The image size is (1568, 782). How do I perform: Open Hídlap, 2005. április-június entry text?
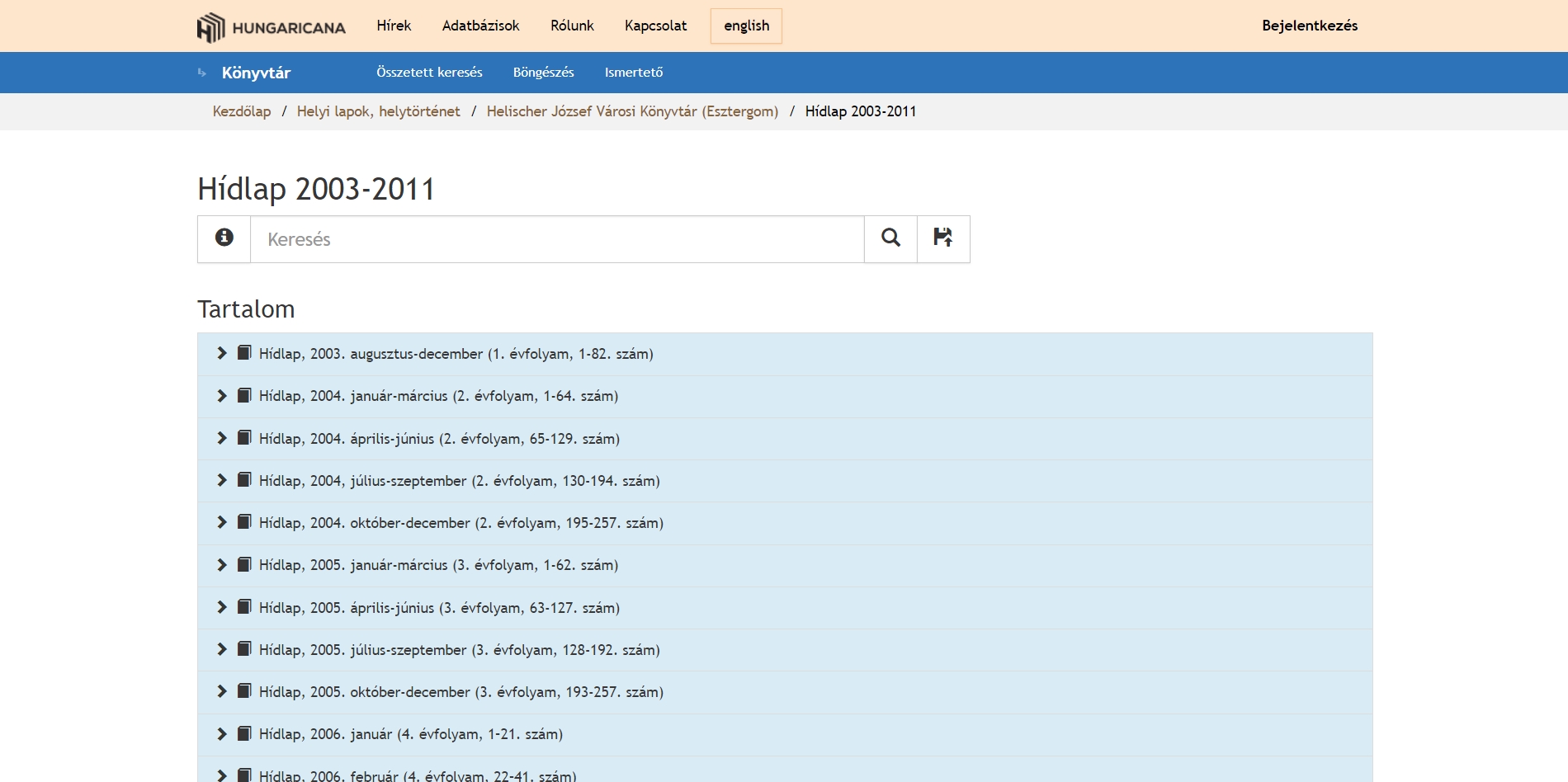tap(439, 608)
